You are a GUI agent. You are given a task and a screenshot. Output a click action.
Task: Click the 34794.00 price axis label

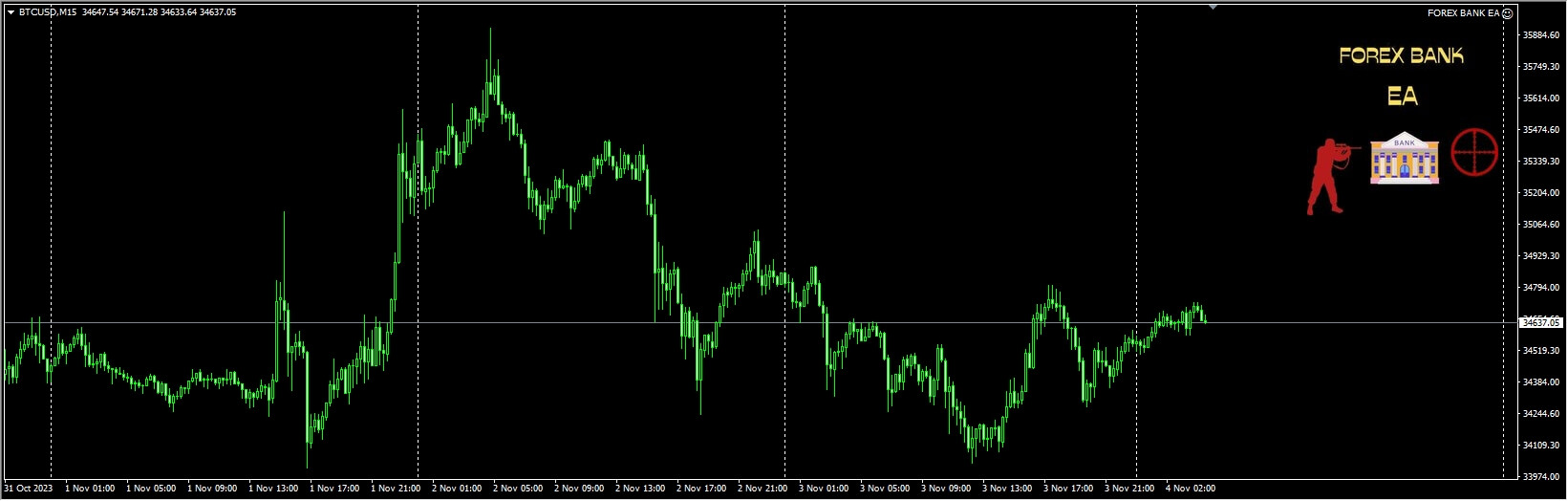coord(1540,288)
